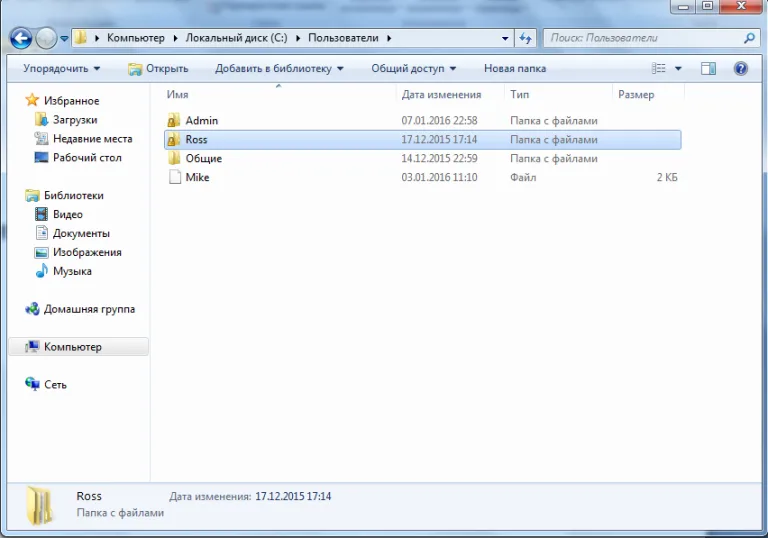Expand address bar history dropdown

pyautogui.click(x=505, y=38)
